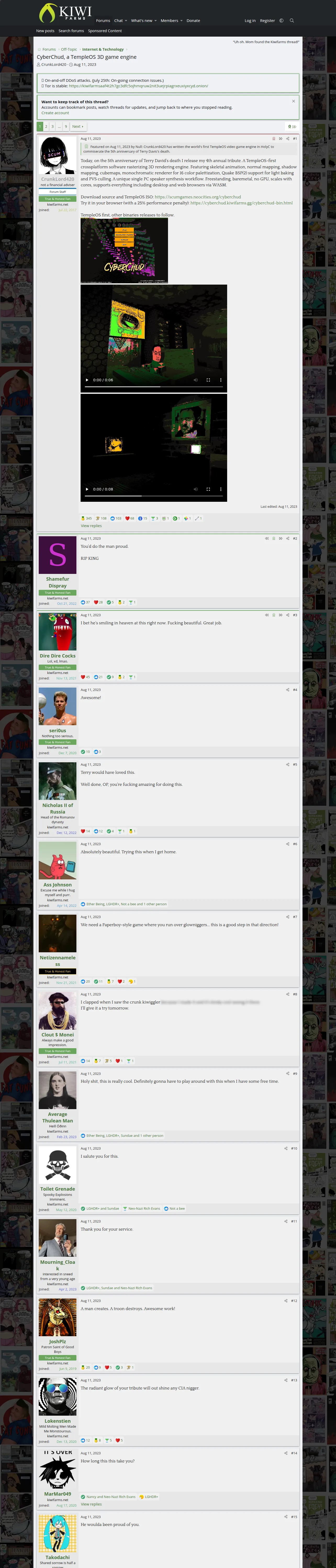Image resolution: width=336 pixels, height=1568 pixels.
Task: Open Toilet Grenade's skull avatar
Action: (57, 1165)
